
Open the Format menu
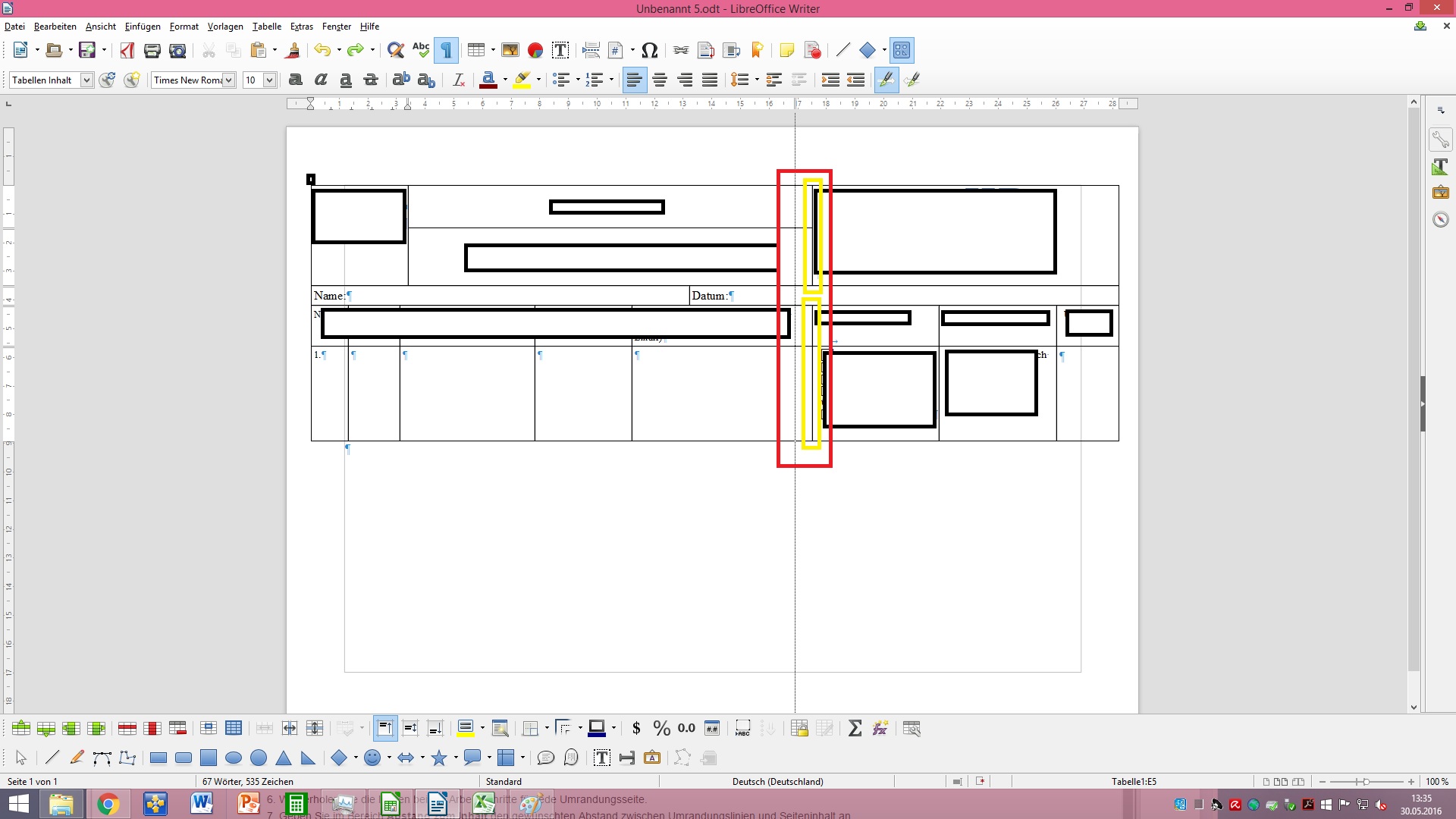click(x=184, y=27)
